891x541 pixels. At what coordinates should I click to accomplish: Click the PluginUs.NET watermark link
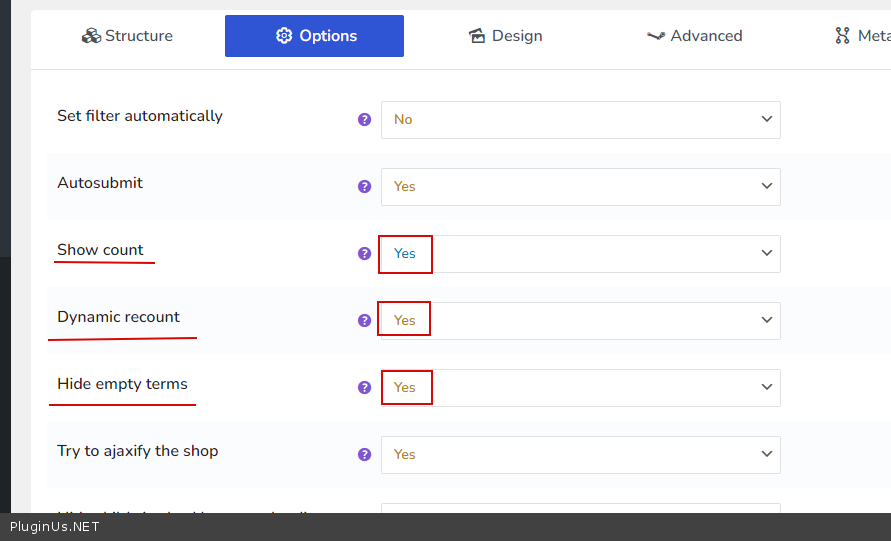(x=55, y=526)
